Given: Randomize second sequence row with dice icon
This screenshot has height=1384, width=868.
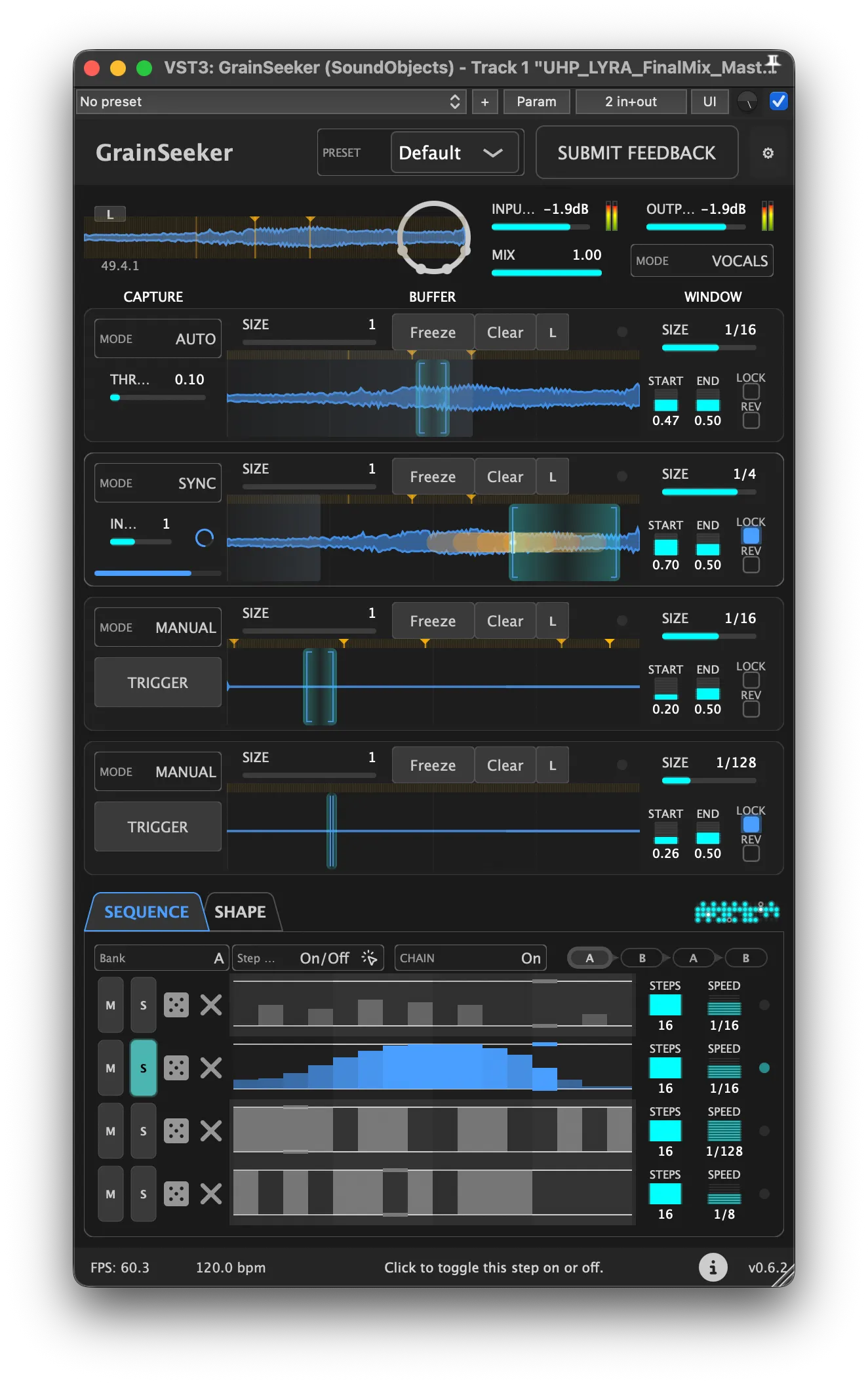Looking at the screenshot, I should pos(176,1068).
